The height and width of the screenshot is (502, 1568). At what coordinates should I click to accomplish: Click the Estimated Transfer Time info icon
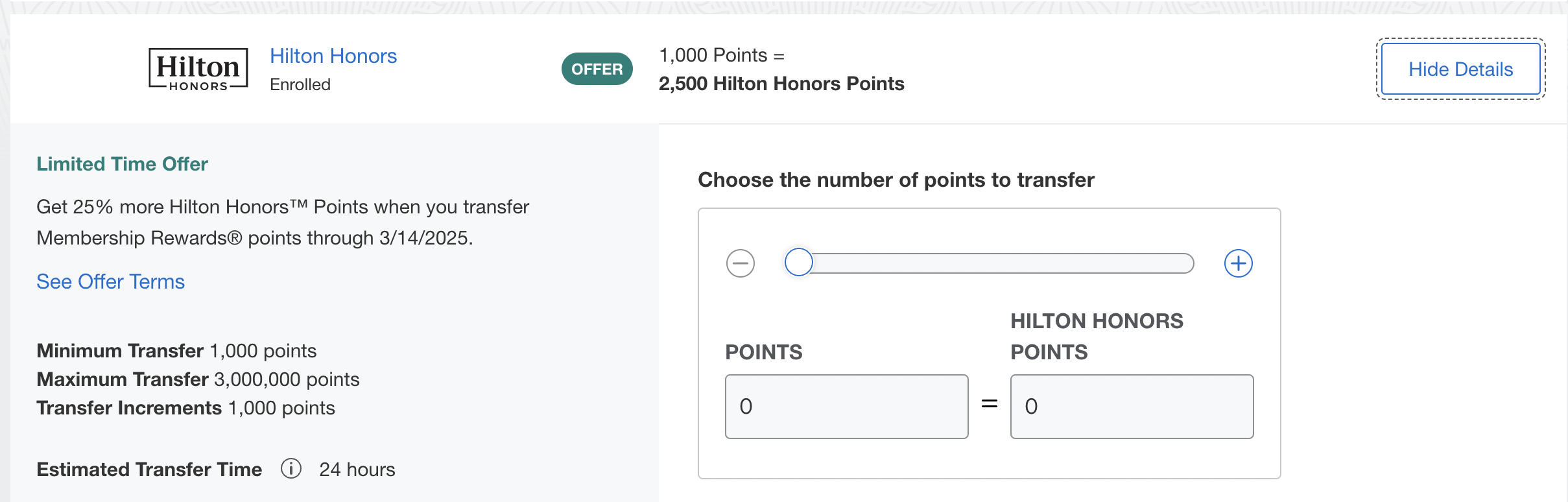tap(291, 468)
